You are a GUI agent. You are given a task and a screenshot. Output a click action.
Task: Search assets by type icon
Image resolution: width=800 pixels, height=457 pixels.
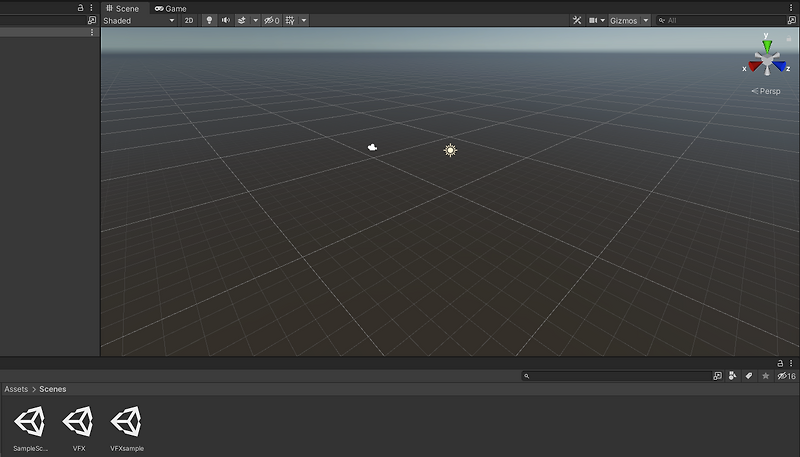733,376
